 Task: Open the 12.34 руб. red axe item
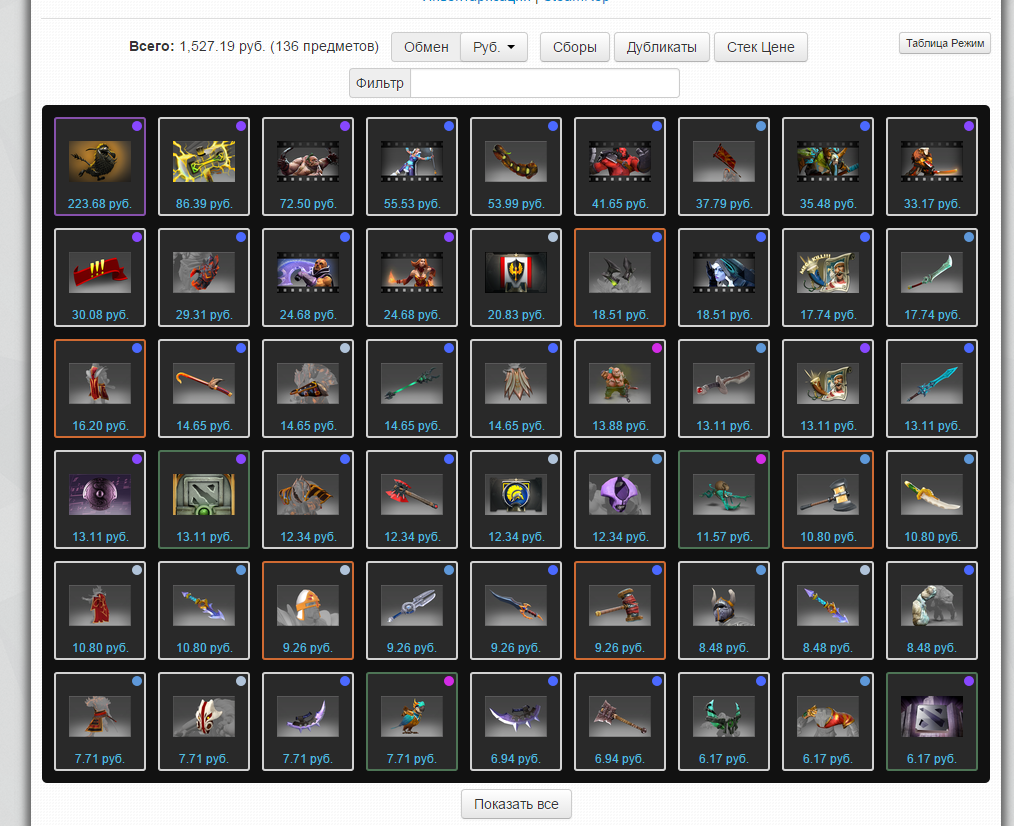(x=412, y=499)
